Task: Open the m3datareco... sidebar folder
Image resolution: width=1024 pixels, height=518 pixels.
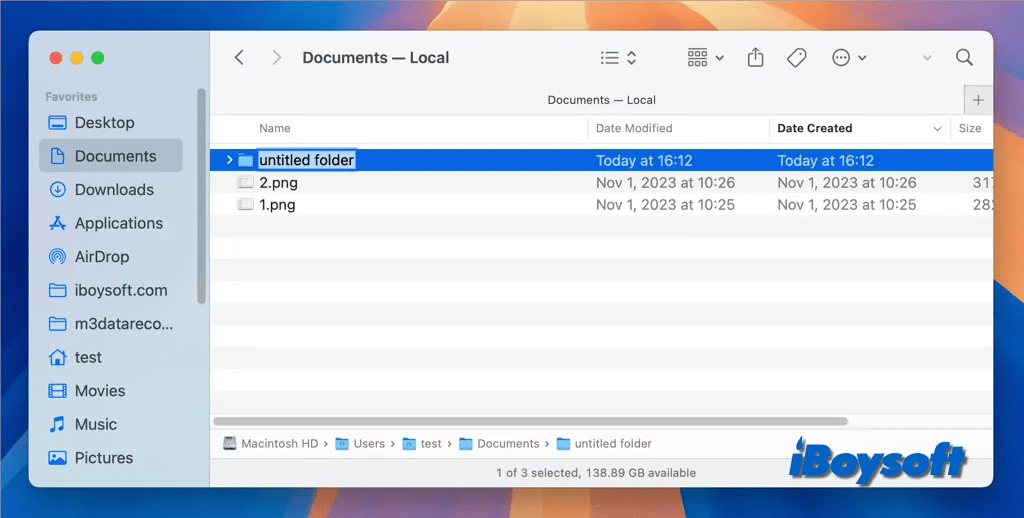Action: tap(123, 324)
